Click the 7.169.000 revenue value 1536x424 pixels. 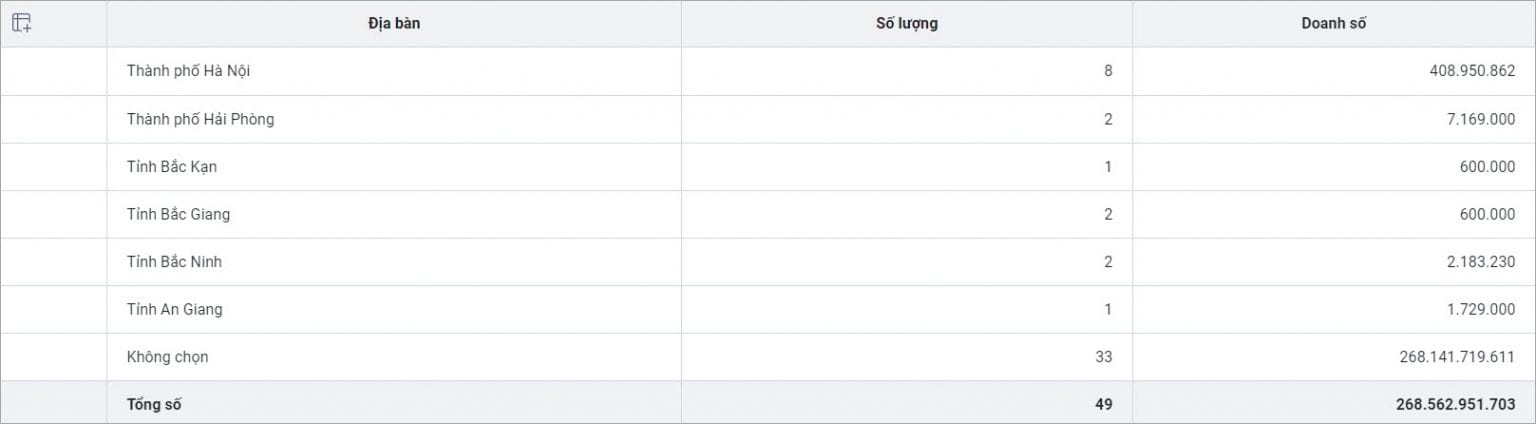[x=1481, y=119]
